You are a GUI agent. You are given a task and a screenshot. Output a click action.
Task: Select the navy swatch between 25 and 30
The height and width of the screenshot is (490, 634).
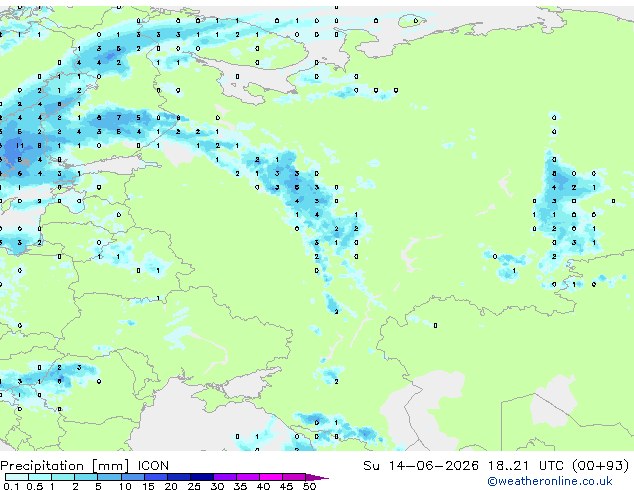coord(202,477)
